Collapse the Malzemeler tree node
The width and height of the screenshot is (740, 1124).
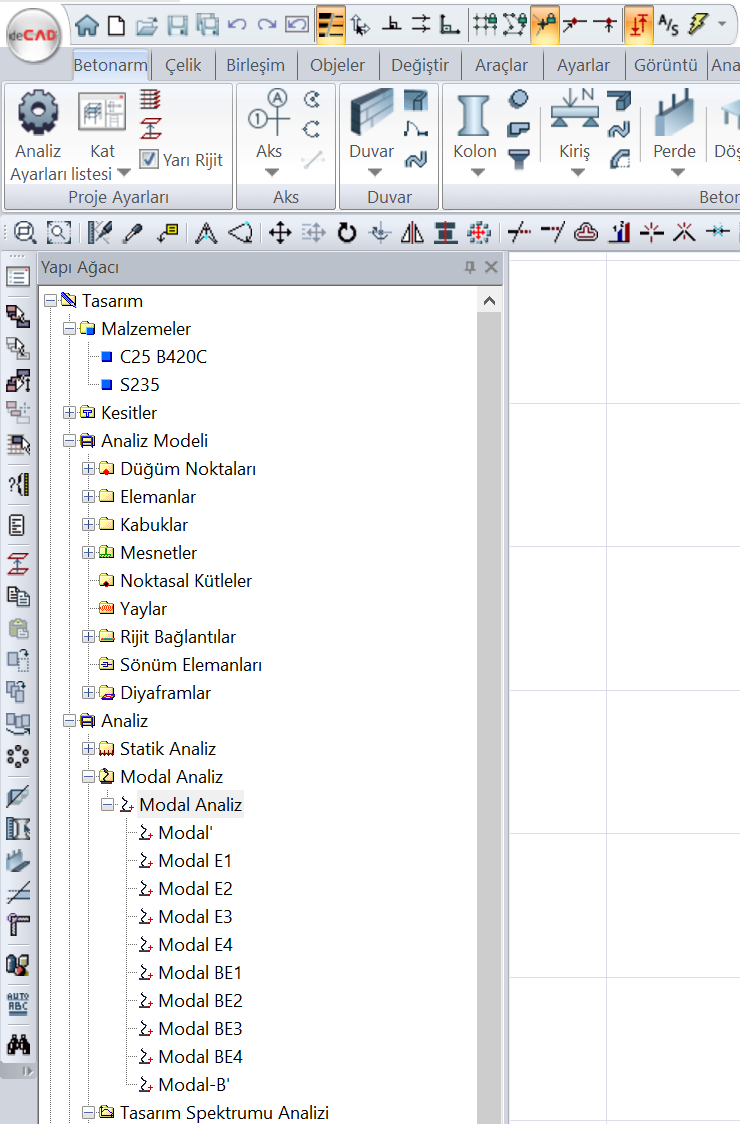click(x=70, y=329)
